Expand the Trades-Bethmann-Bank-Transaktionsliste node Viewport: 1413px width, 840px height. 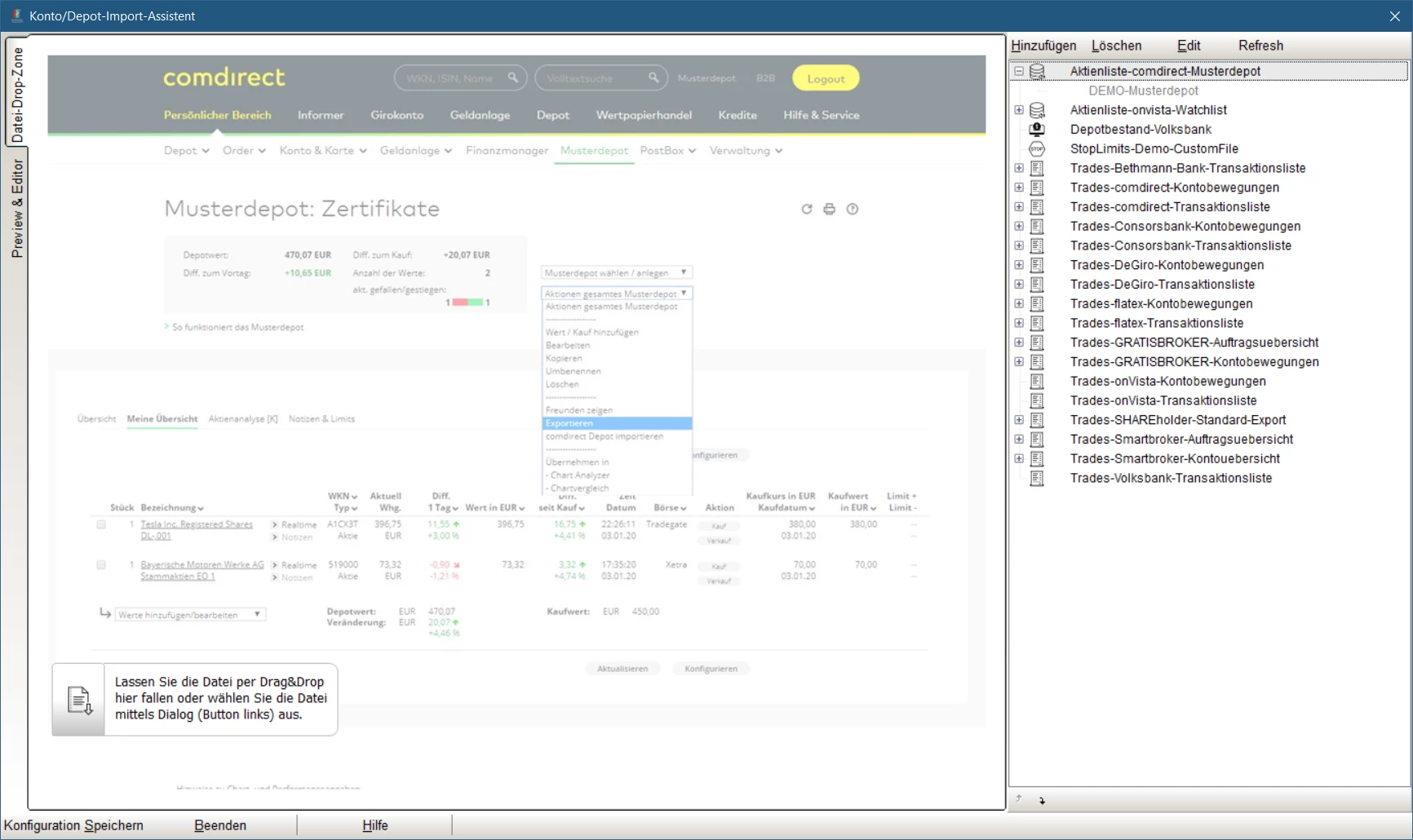pos(1019,168)
